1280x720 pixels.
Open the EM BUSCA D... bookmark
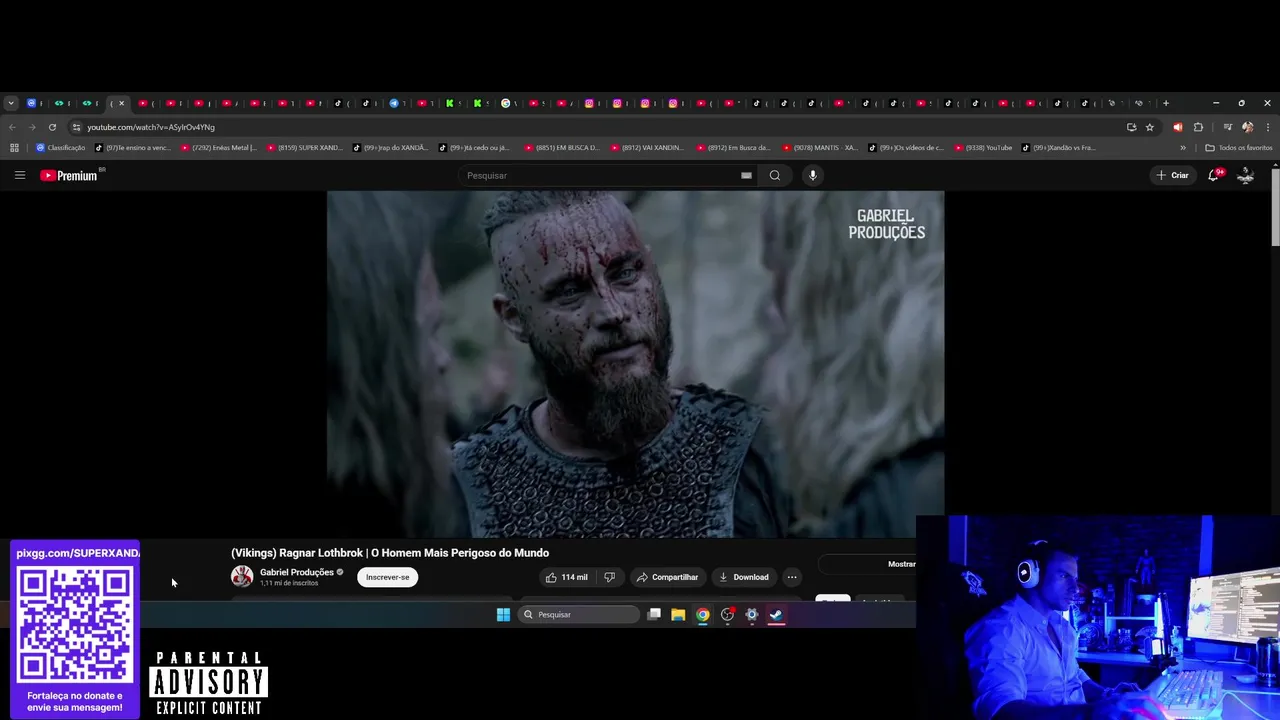tap(562, 148)
